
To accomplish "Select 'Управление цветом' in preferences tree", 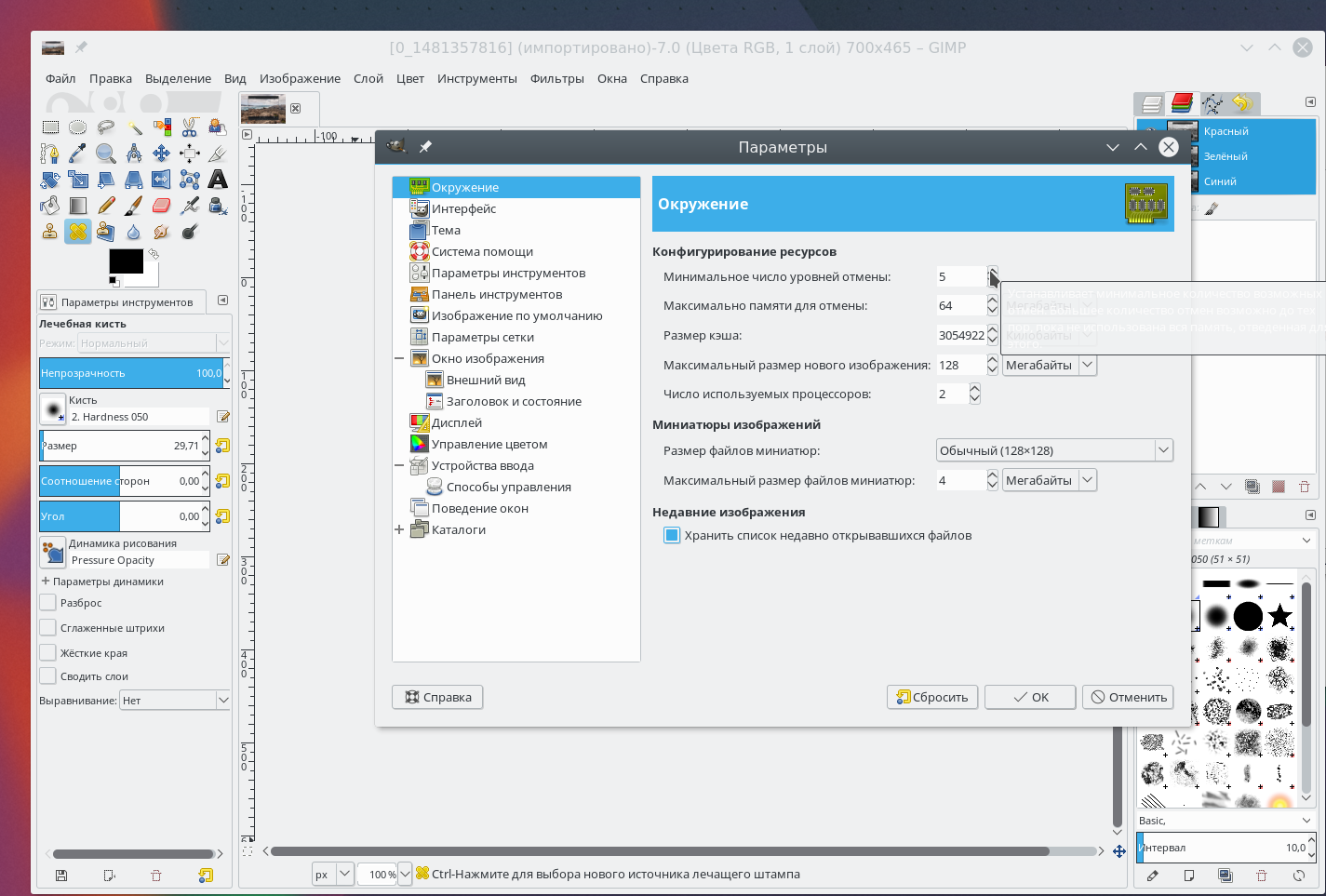I will tap(489, 445).
